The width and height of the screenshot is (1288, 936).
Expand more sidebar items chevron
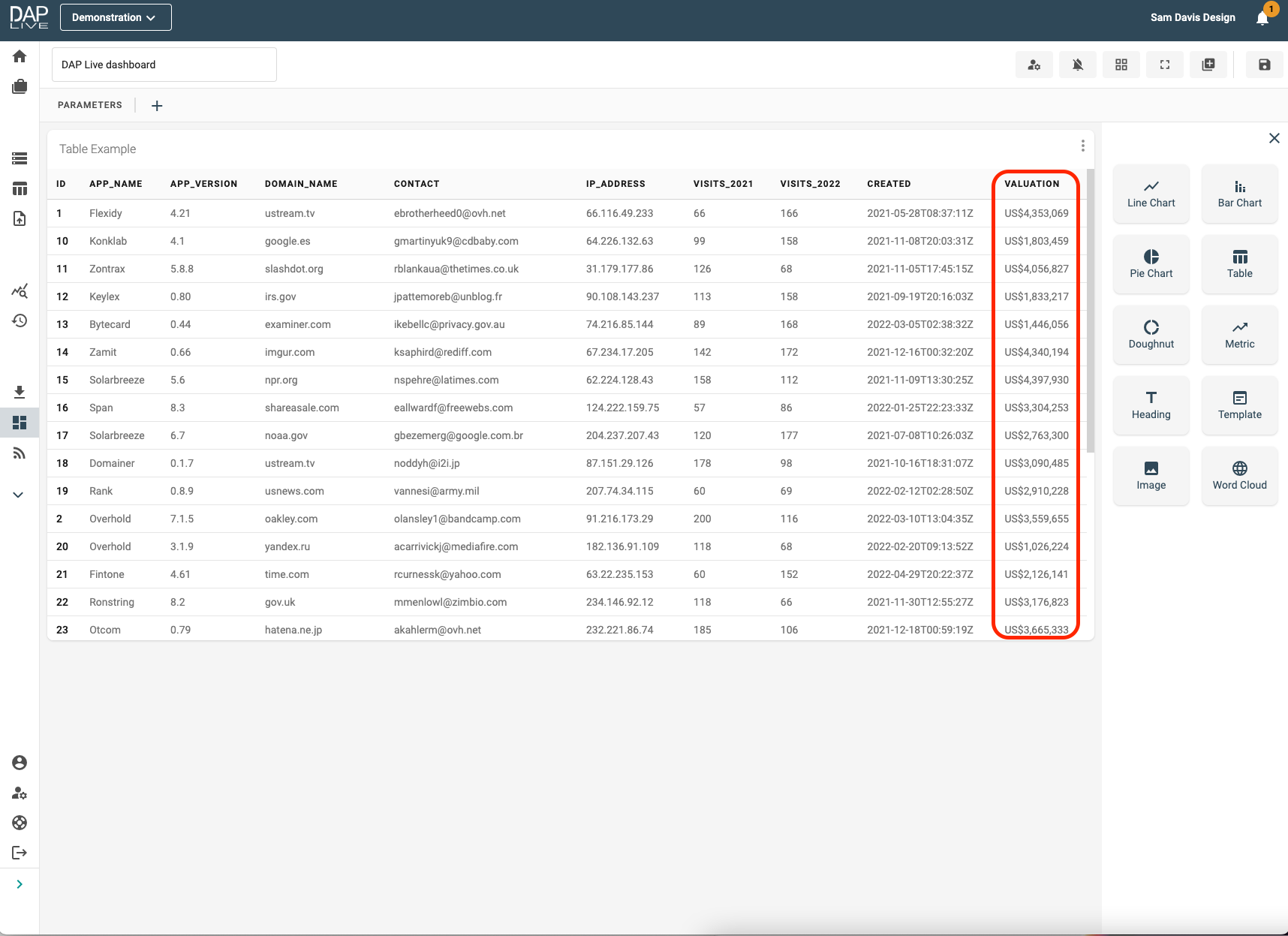[x=19, y=495]
